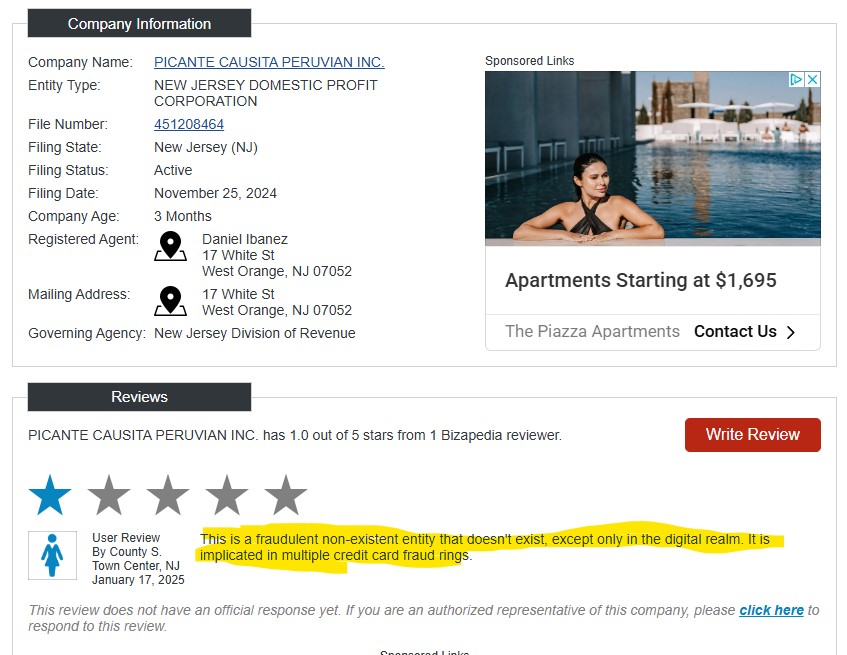Click the 'Apartments Starting at $1,695' headline
Viewport: 847px width, 655px height.
(x=641, y=280)
